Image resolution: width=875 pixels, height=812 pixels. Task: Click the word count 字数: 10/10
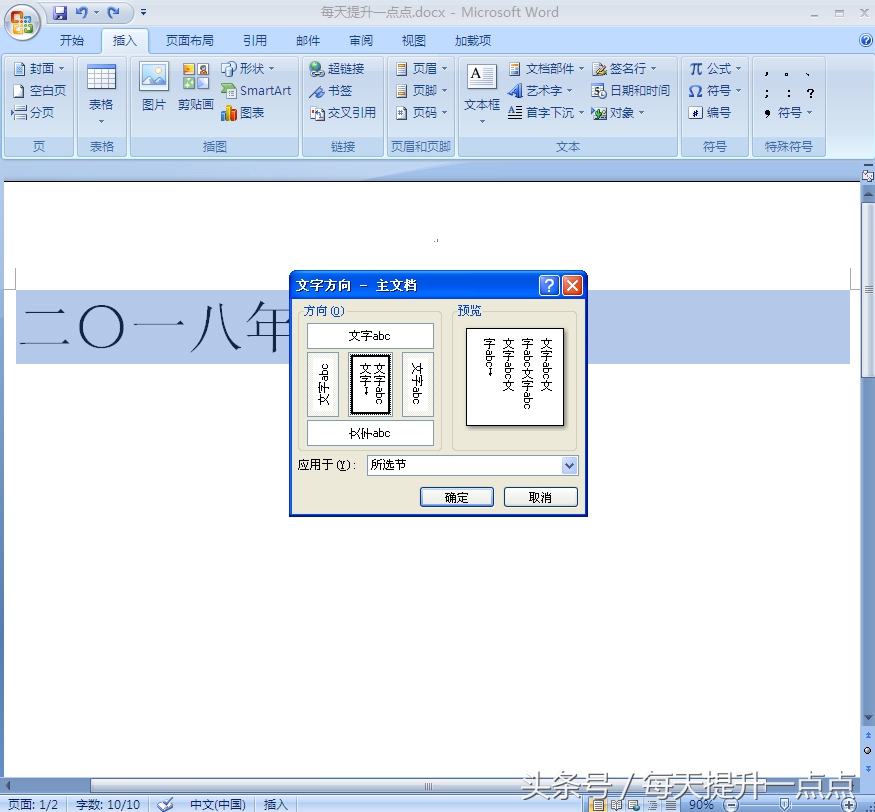(x=108, y=804)
